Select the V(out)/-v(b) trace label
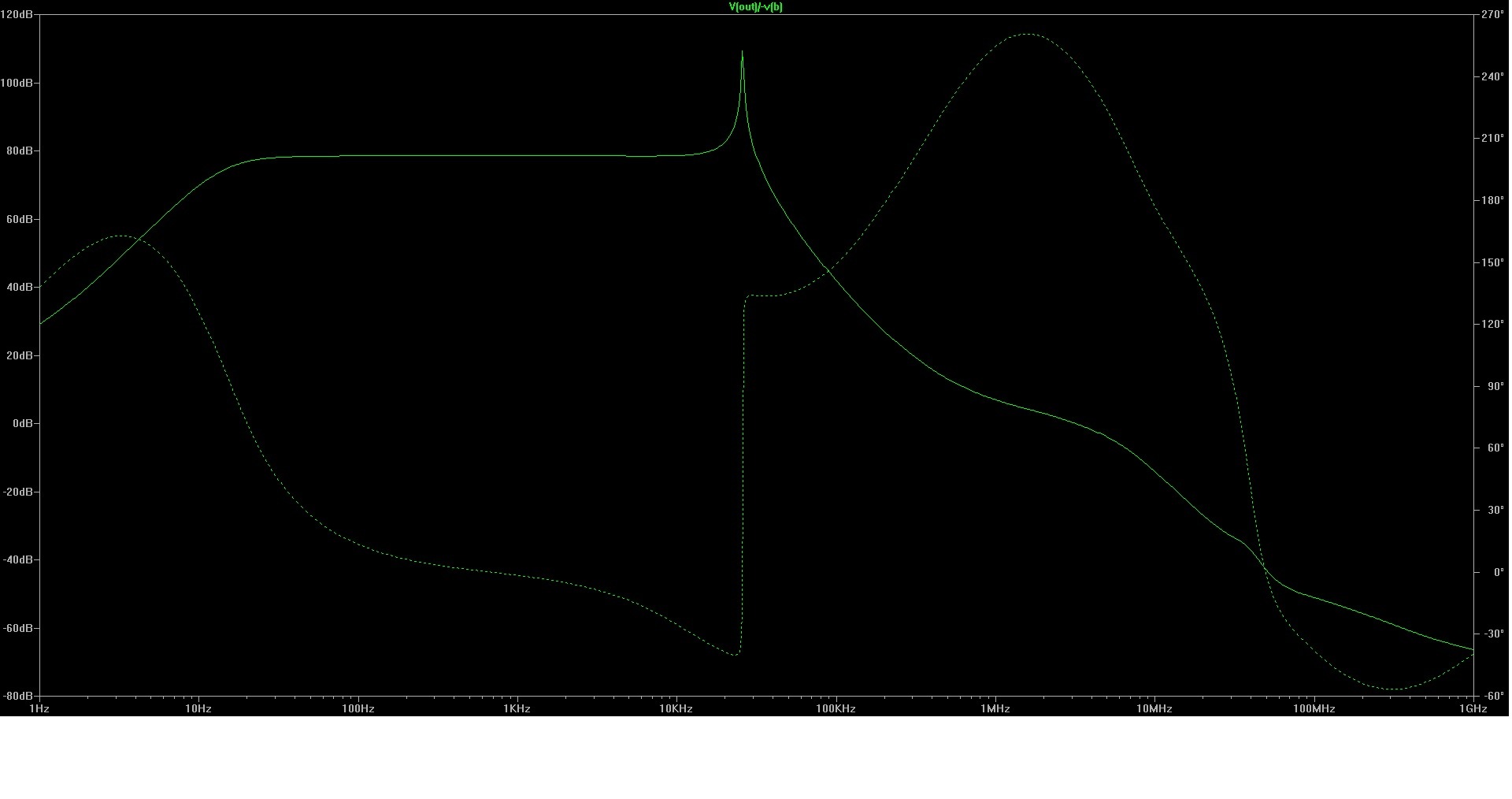 coord(755,7)
